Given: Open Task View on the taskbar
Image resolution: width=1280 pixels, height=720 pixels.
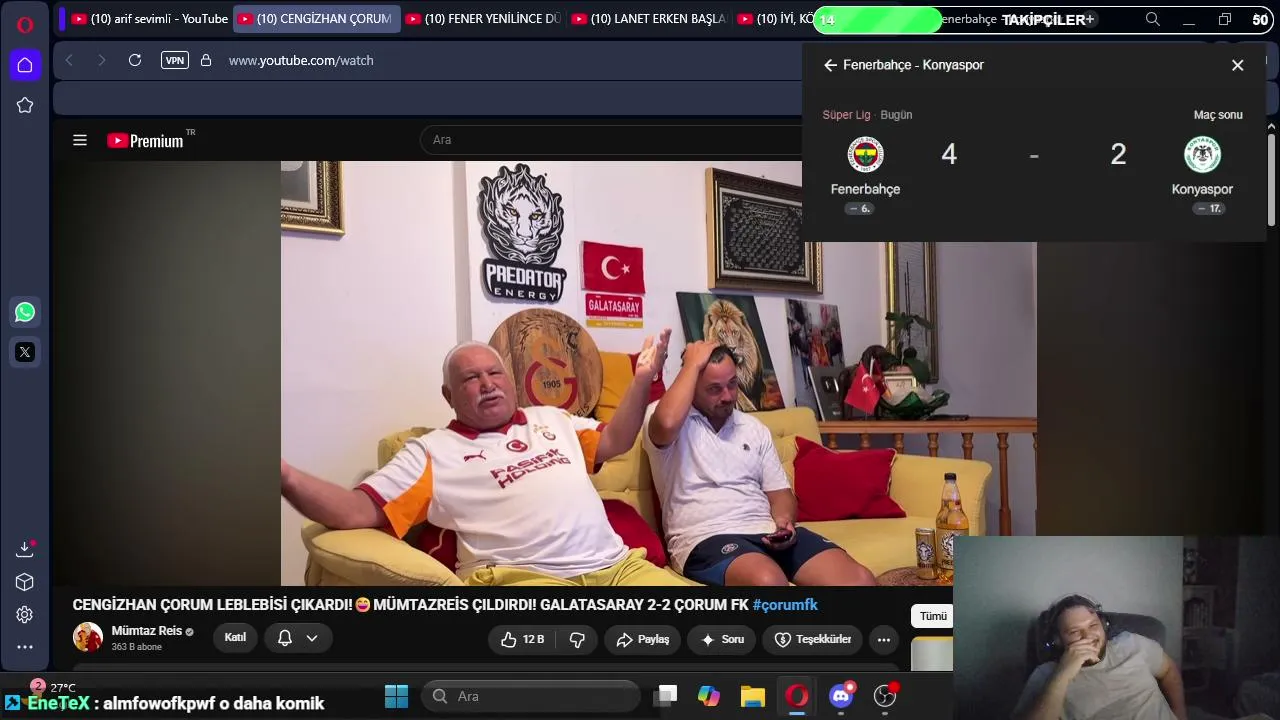Looking at the screenshot, I should point(665,696).
